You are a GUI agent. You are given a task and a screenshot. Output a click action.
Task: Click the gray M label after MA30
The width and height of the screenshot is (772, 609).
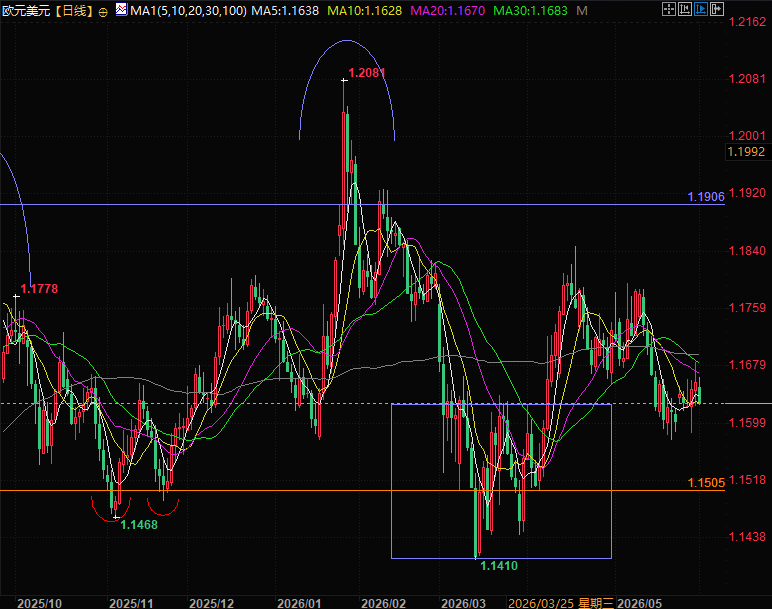(x=582, y=11)
